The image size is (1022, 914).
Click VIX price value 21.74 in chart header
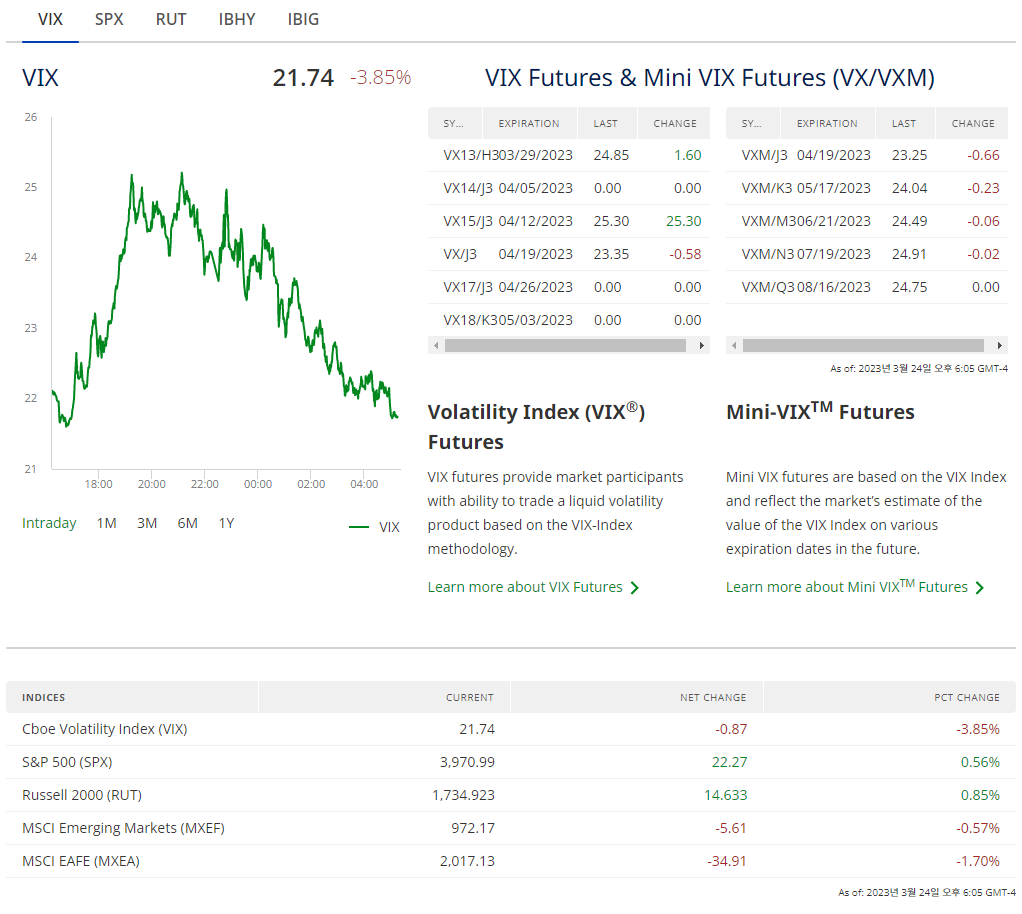[x=303, y=78]
